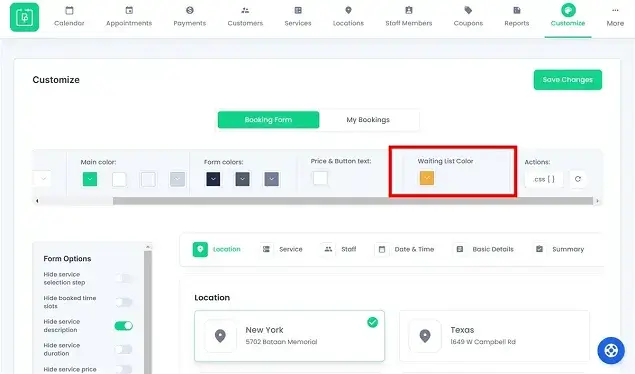
Task: Open the Payments nav icon
Action: click(190, 10)
